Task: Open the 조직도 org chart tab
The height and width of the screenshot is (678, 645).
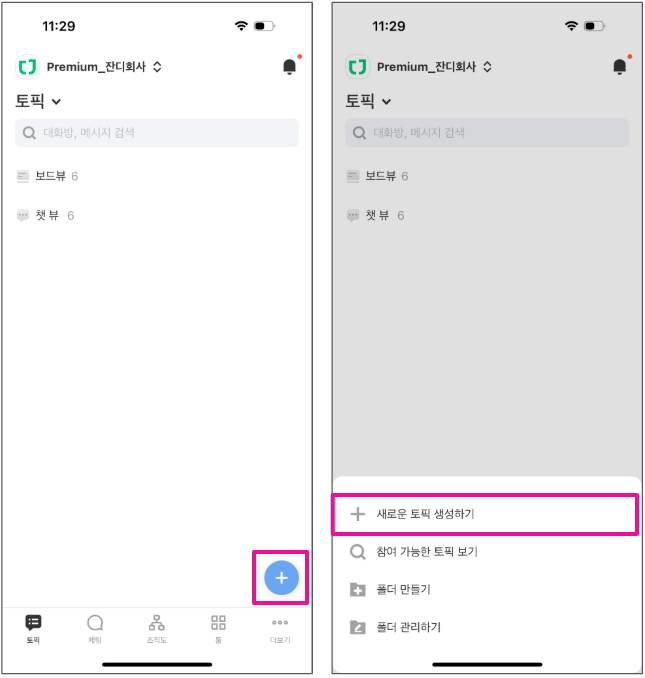Action: tap(156, 629)
